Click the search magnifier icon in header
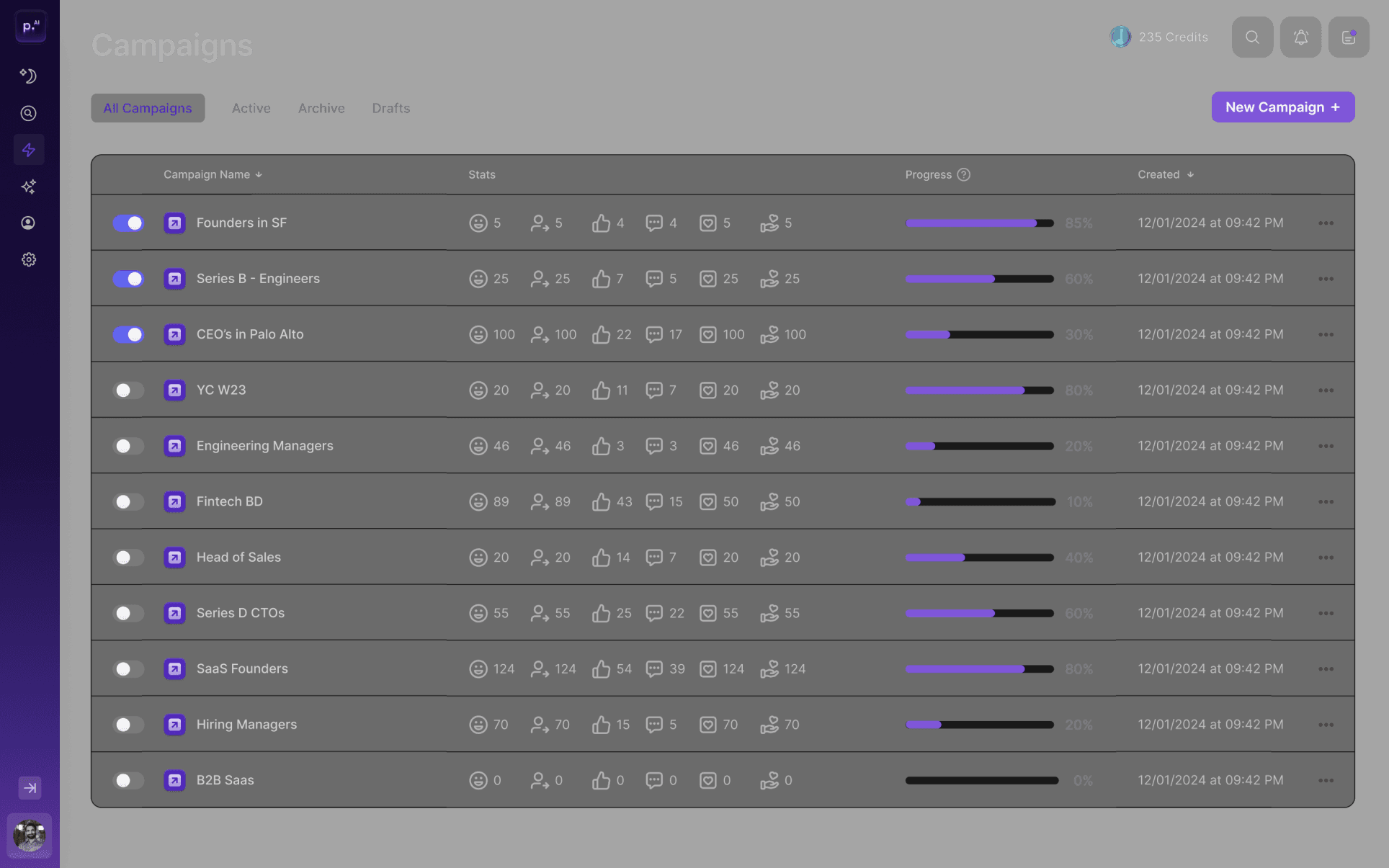This screenshot has height=868, width=1389. (x=1252, y=37)
